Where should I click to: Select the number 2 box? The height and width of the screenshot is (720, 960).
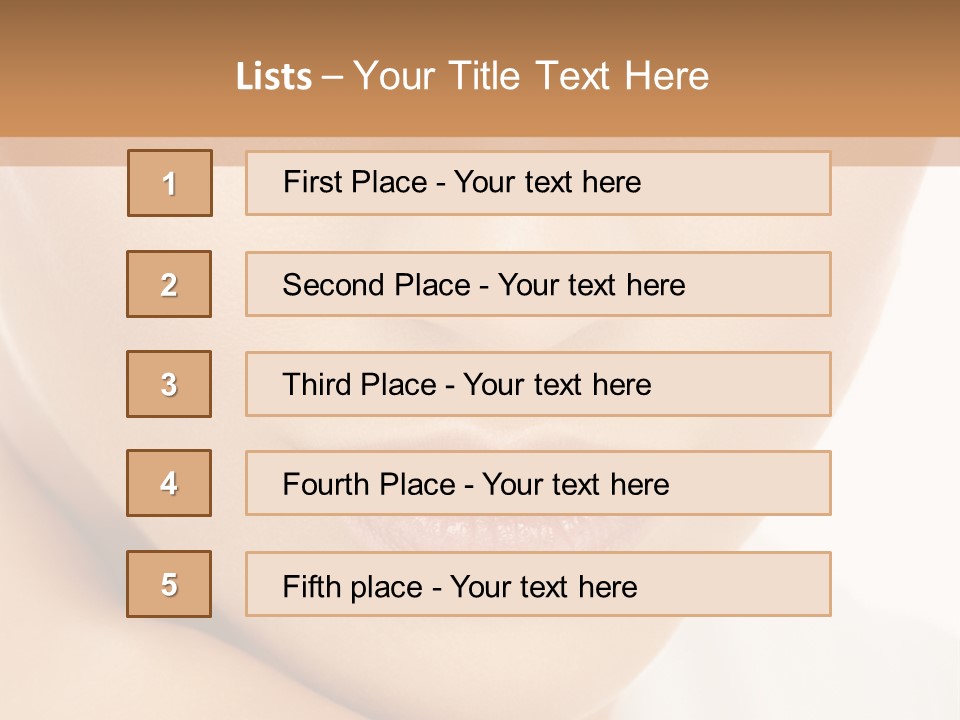click(x=169, y=284)
